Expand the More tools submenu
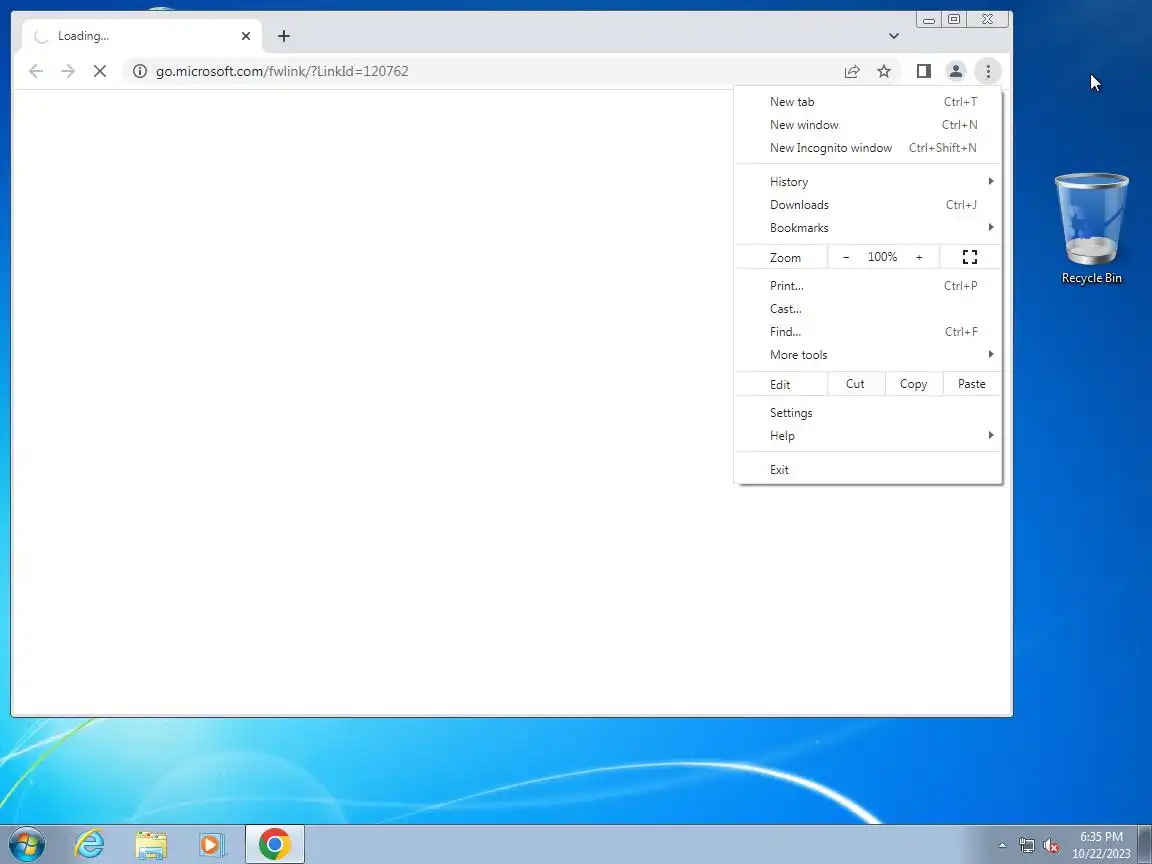 868,355
